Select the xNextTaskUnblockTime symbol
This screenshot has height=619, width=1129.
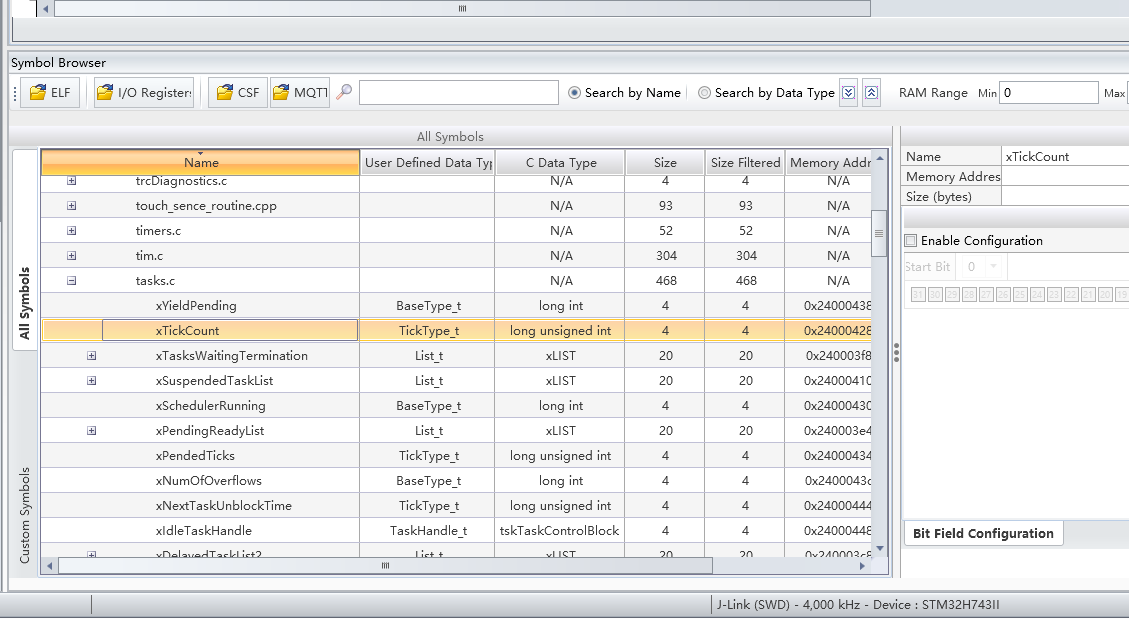coord(224,506)
